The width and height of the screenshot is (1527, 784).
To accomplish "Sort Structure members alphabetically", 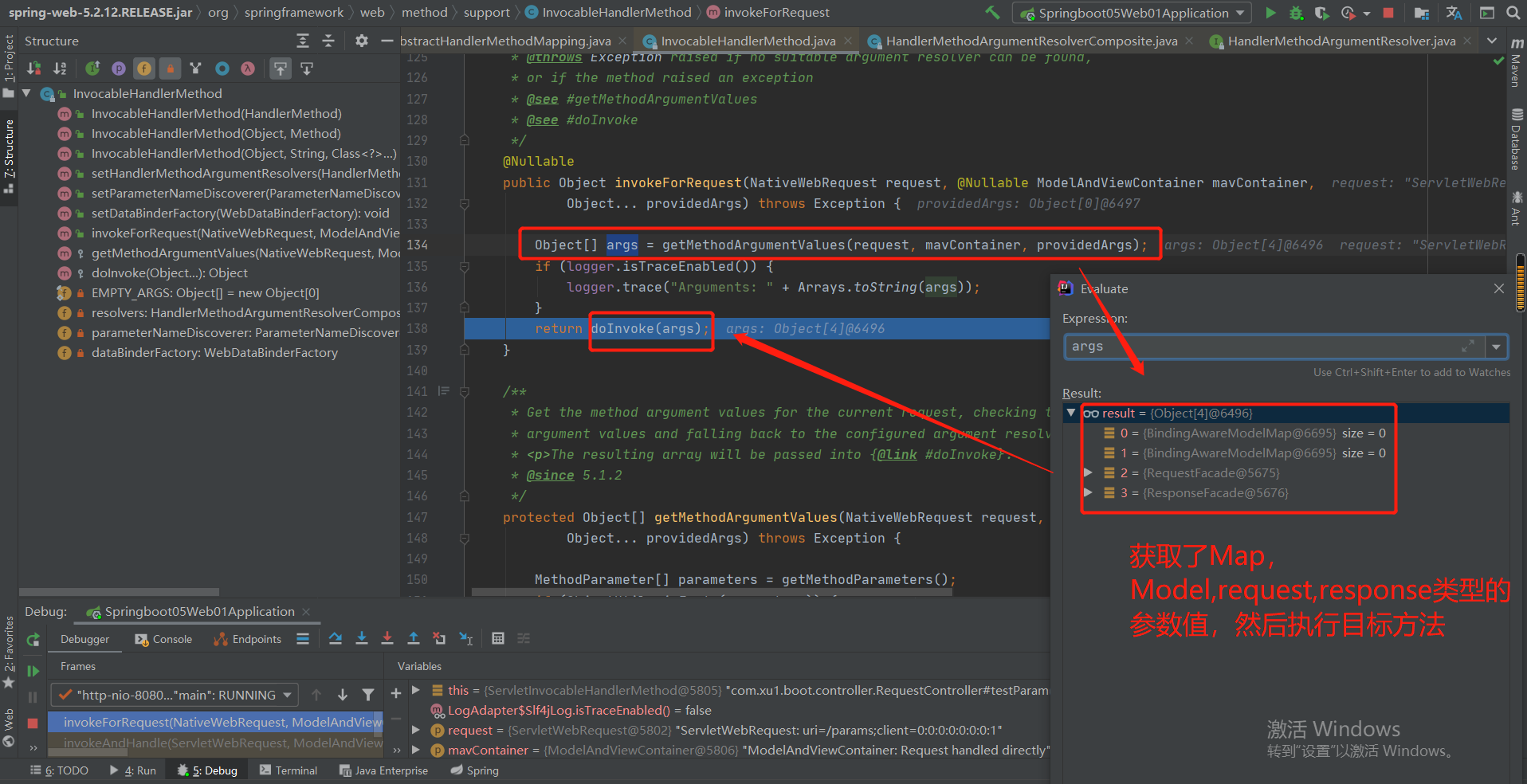I will [x=60, y=69].
